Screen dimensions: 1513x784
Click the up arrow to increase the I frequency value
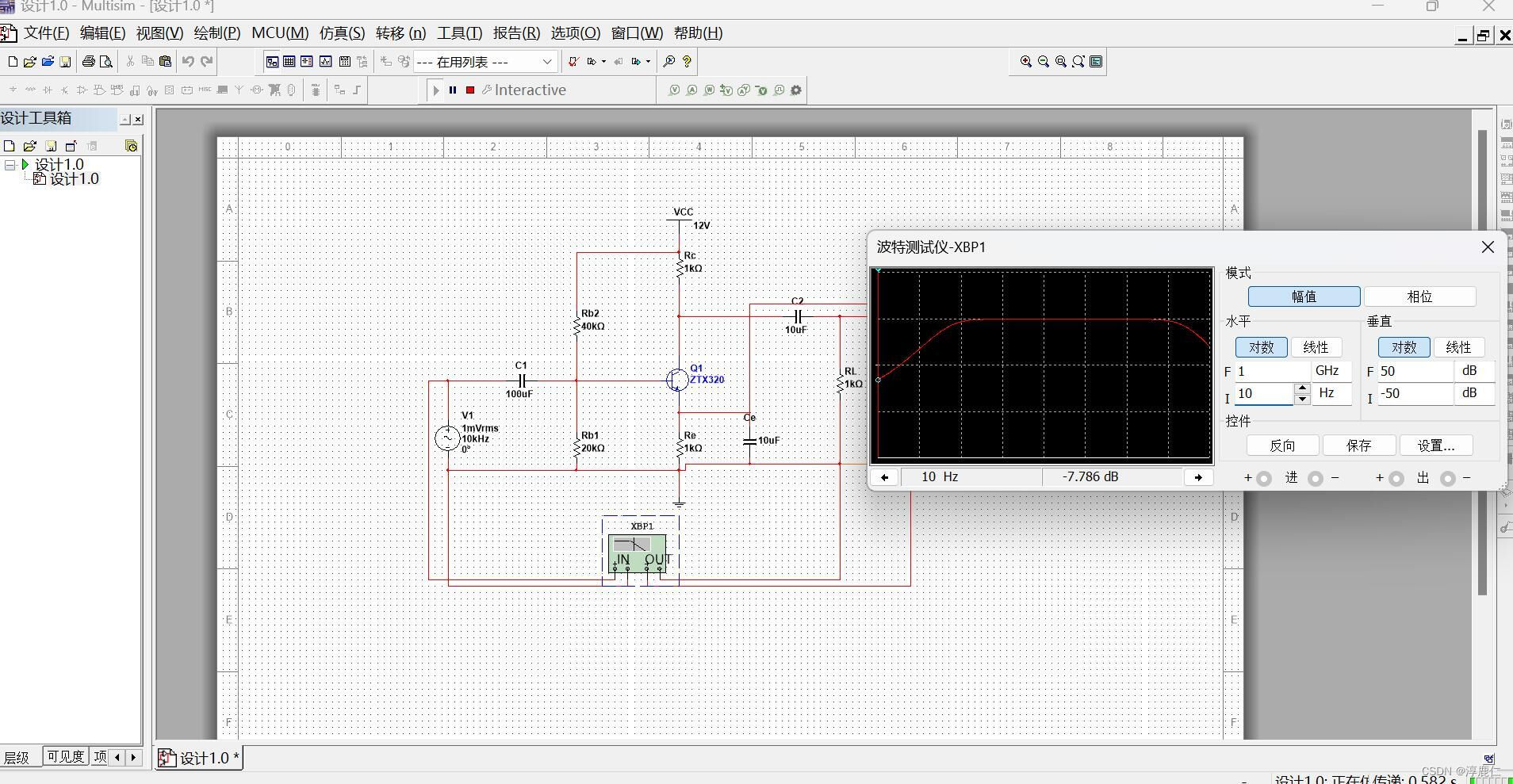(1303, 389)
